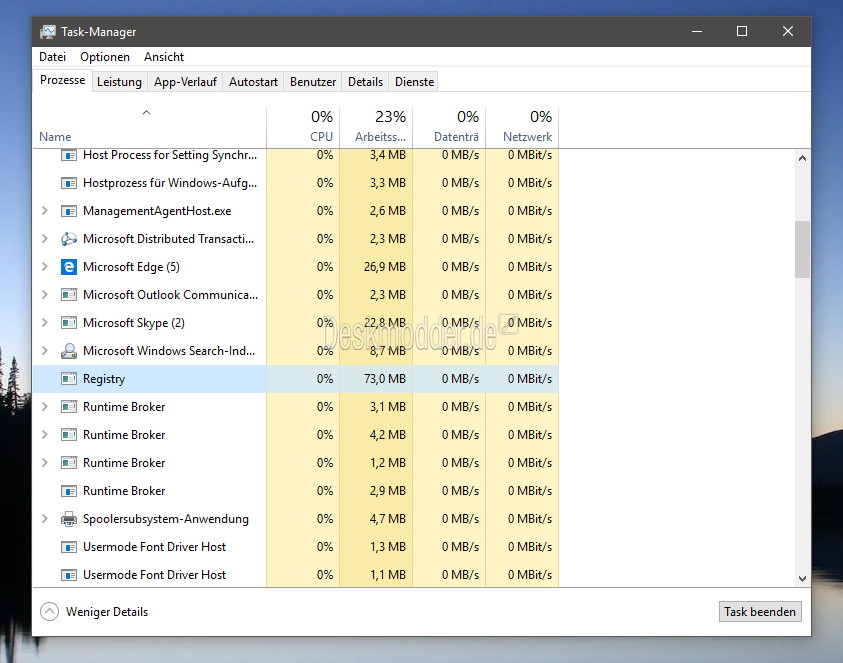
Task: Expand the Microsoft Skype (2) group
Action: click(45, 323)
